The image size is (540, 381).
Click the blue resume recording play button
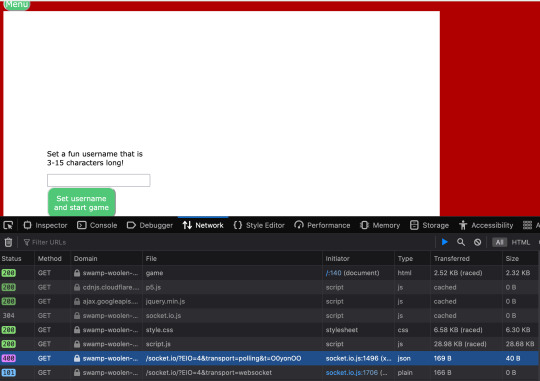coord(445,242)
